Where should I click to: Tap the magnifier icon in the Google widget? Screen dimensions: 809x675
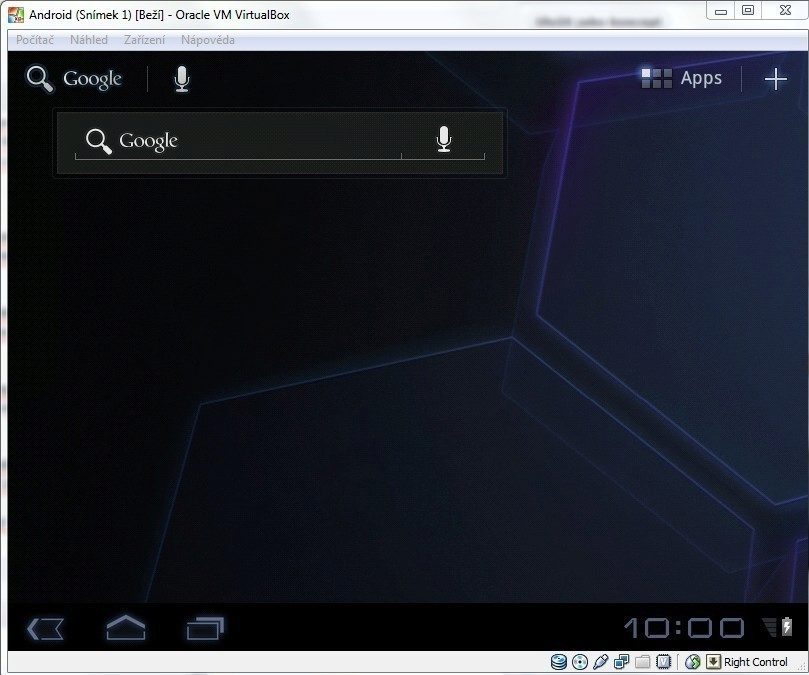coord(99,141)
